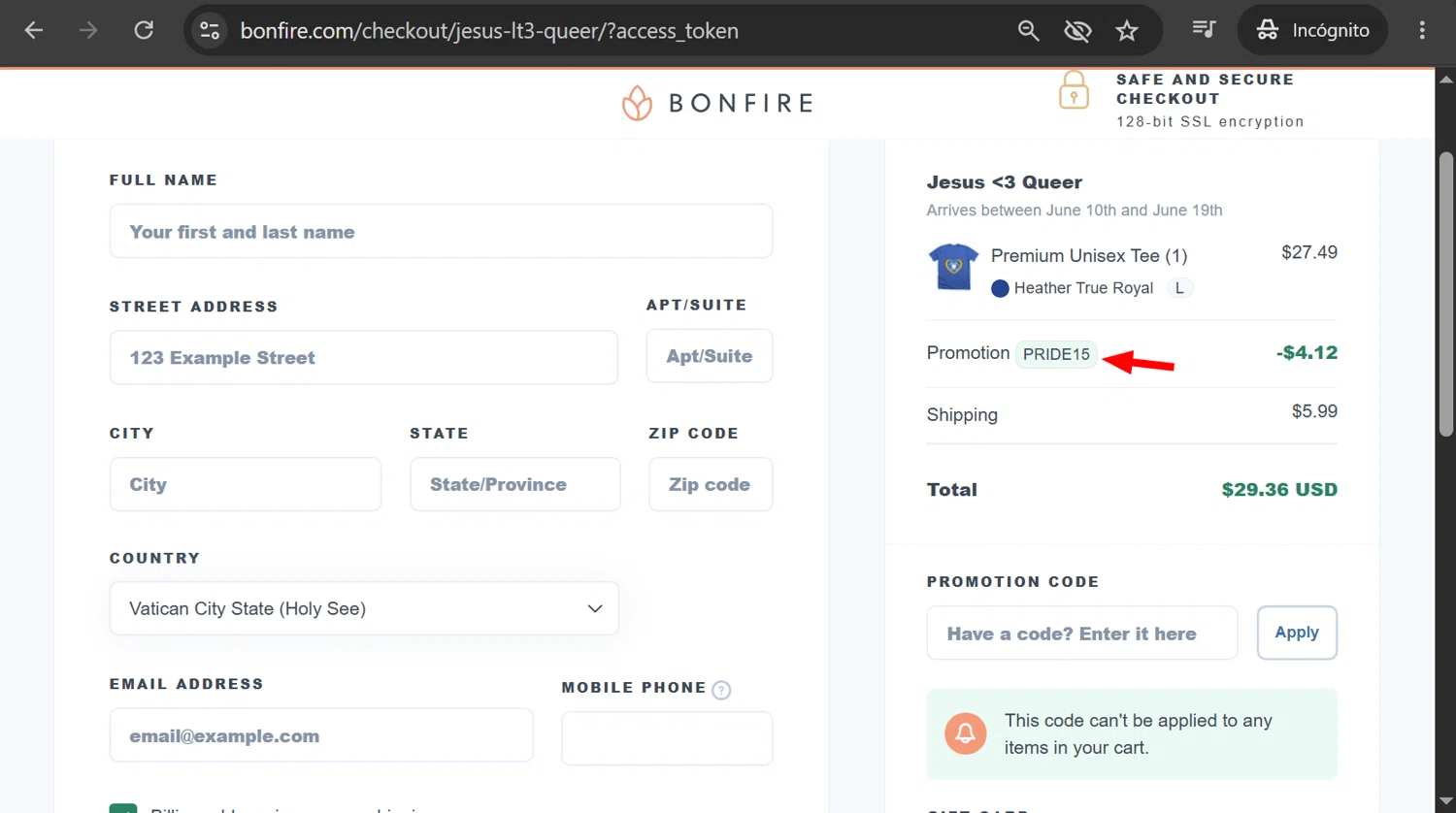The width and height of the screenshot is (1456, 813).
Task: Open the zoom magnifier icon
Action: (x=1028, y=31)
